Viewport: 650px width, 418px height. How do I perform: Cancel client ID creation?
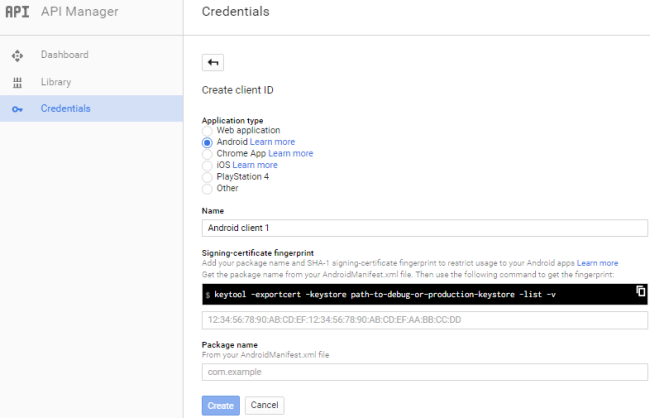tap(264, 405)
